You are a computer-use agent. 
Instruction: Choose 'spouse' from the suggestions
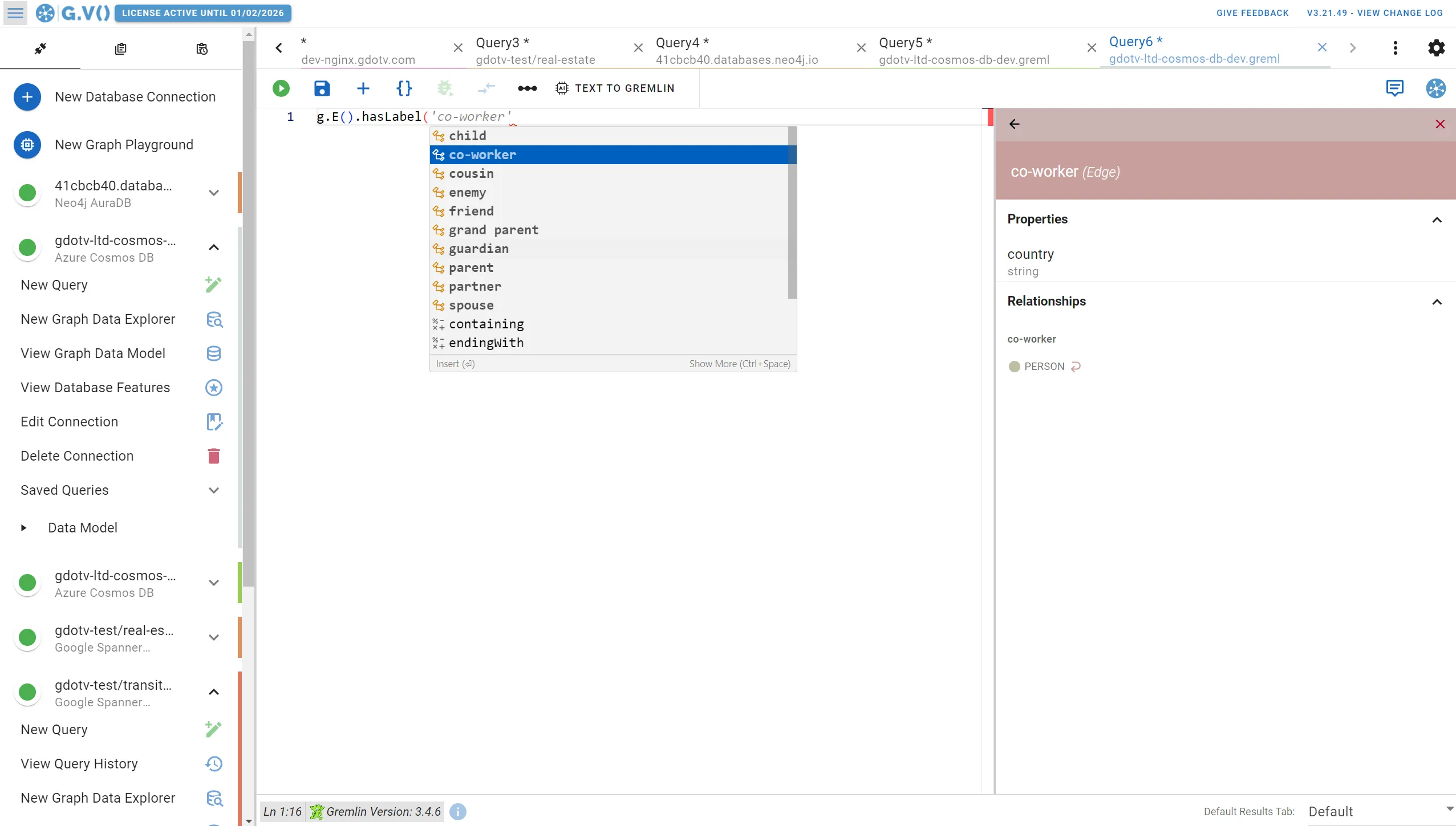coord(609,305)
